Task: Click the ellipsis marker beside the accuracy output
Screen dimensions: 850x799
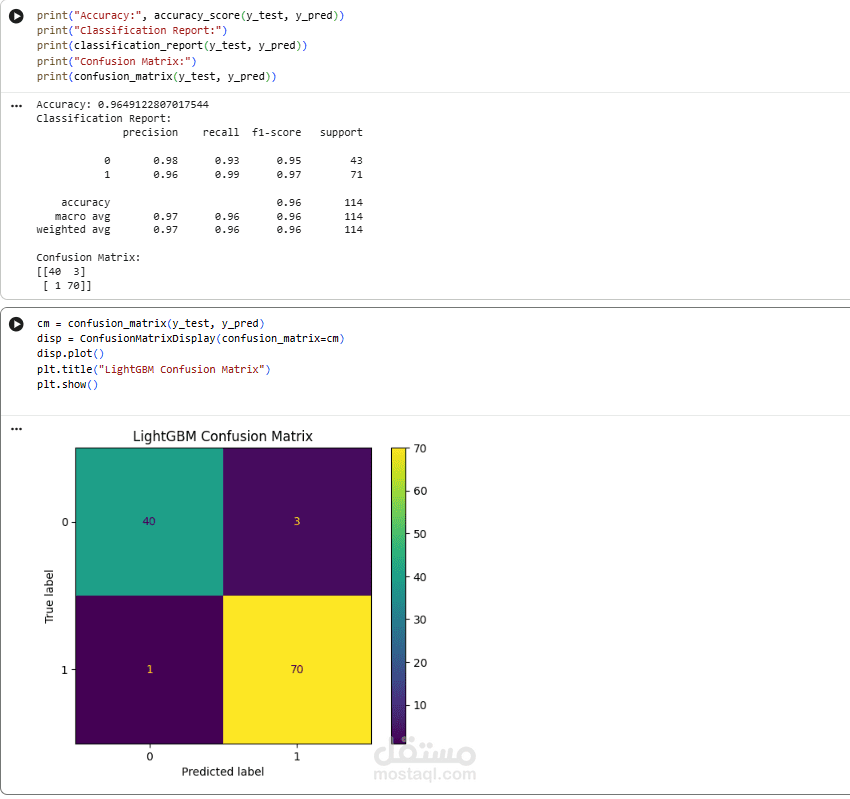Action: pyautogui.click(x=16, y=104)
